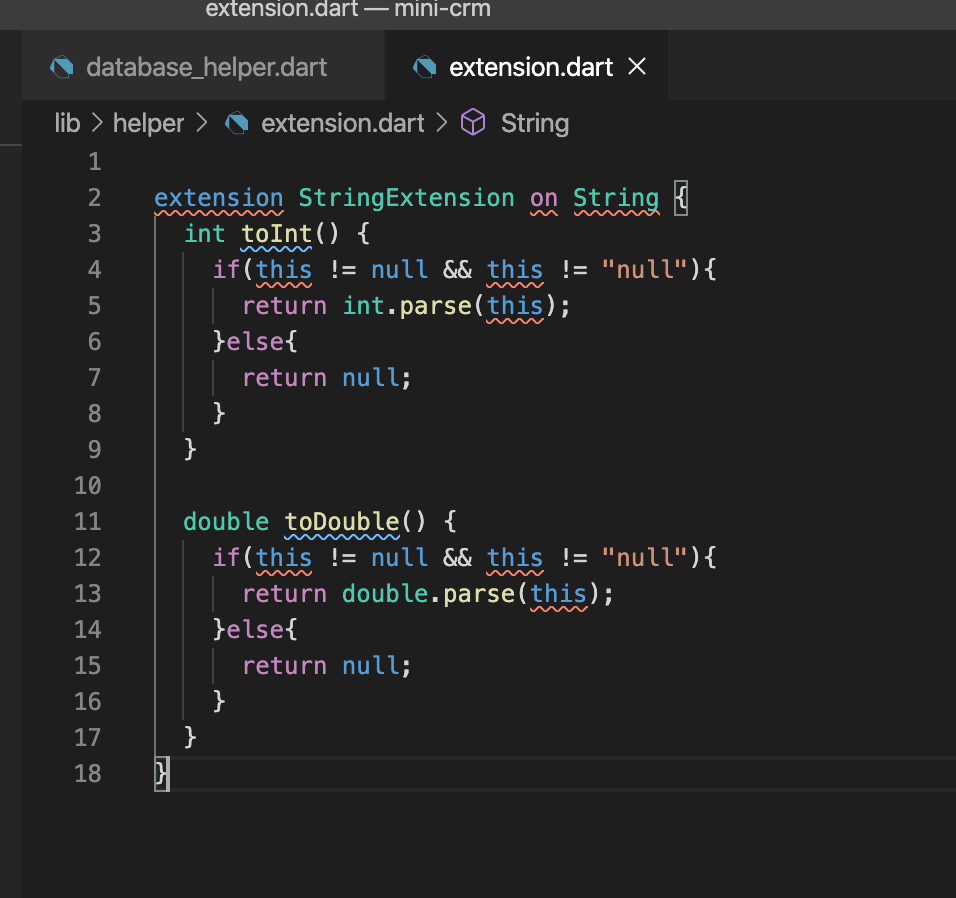
Task: Open the lib breadcrumb dropdown
Action: coord(66,123)
